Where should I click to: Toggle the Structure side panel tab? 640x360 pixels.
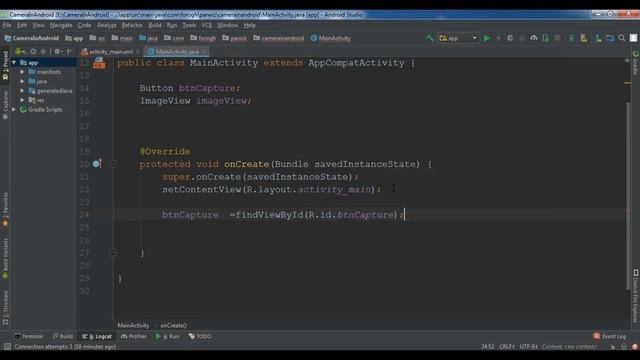coord(5,308)
